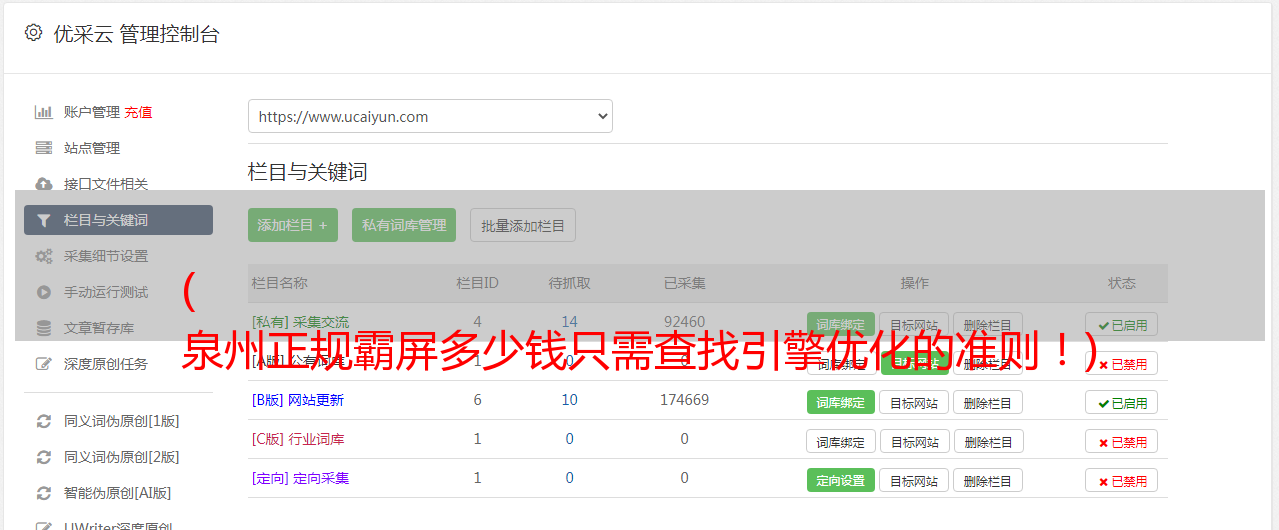Open the 账户管理 menu item
Viewport: 1279px width, 530px height.
(x=92, y=112)
